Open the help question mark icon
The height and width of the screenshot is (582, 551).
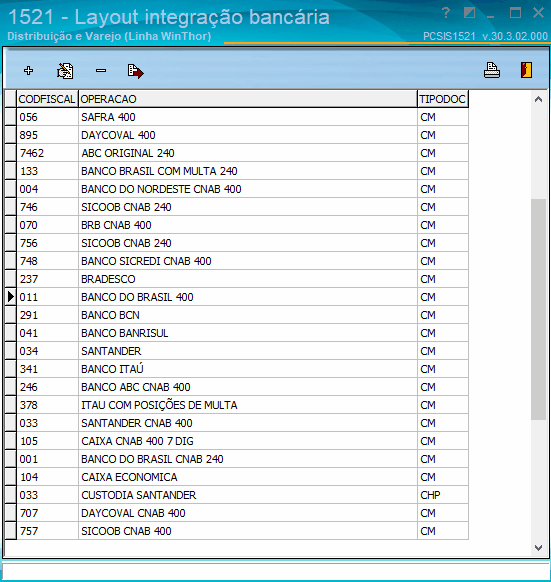pyautogui.click(x=446, y=13)
